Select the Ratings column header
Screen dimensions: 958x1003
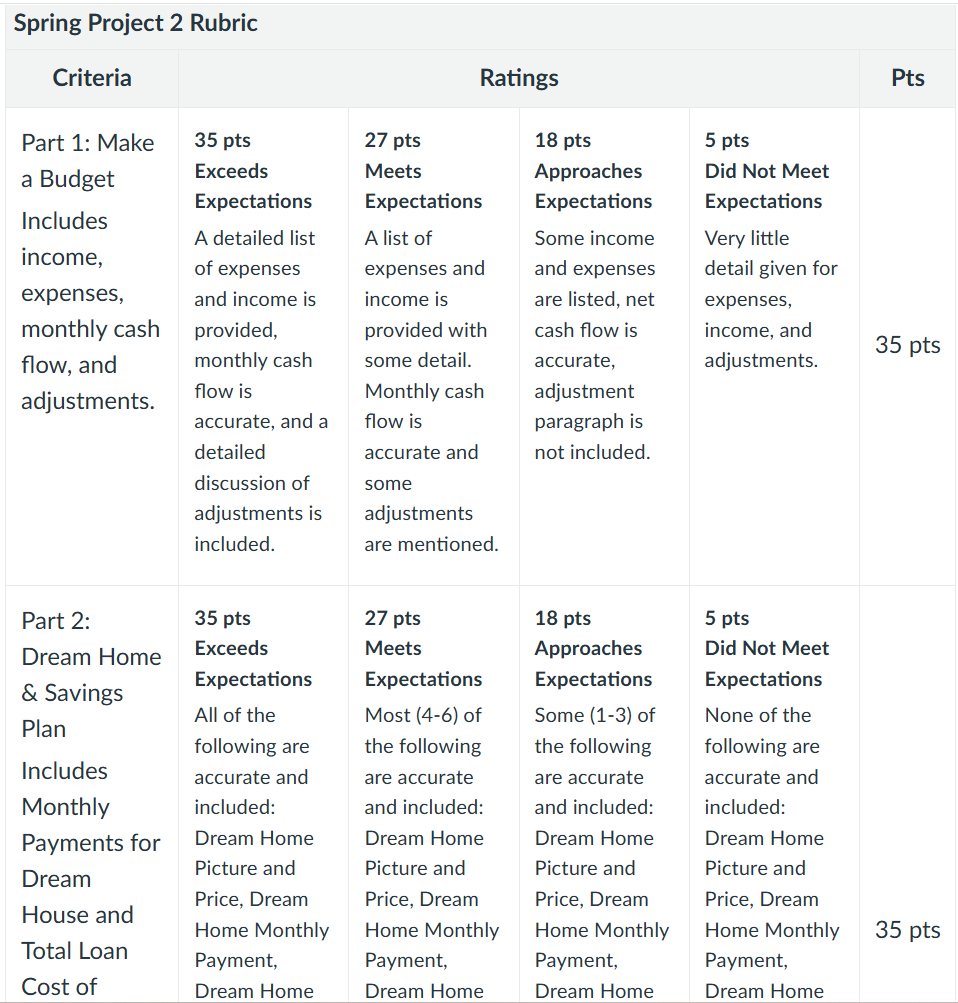[x=519, y=78]
